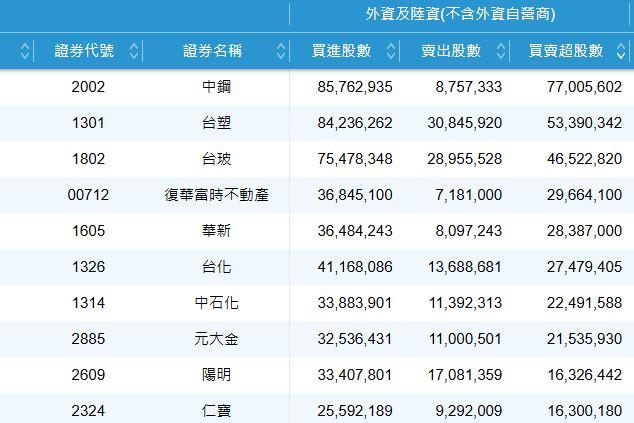
Task: Select security code 1326
Action: click(88, 267)
